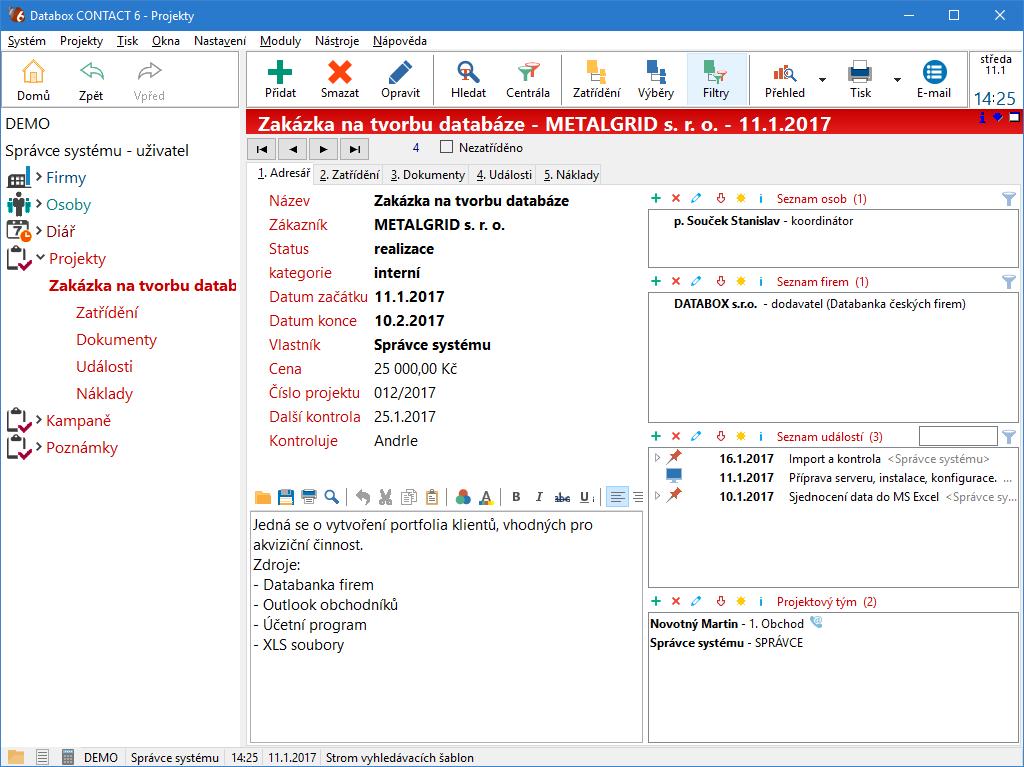
Task: Click the red Smazat delete icon
Action: (x=340, y=72)
